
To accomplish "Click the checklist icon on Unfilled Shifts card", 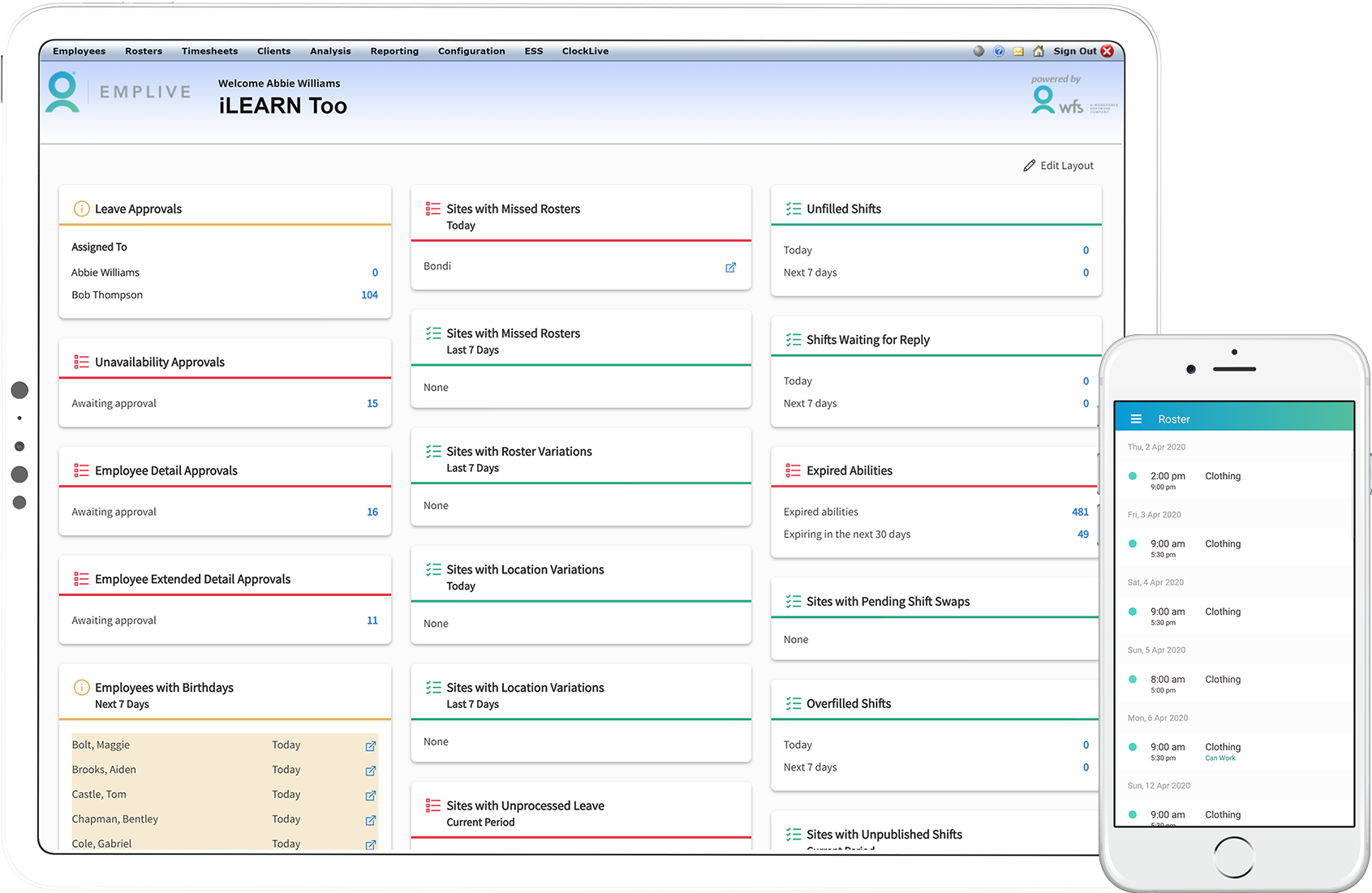I will pos(793,208).
